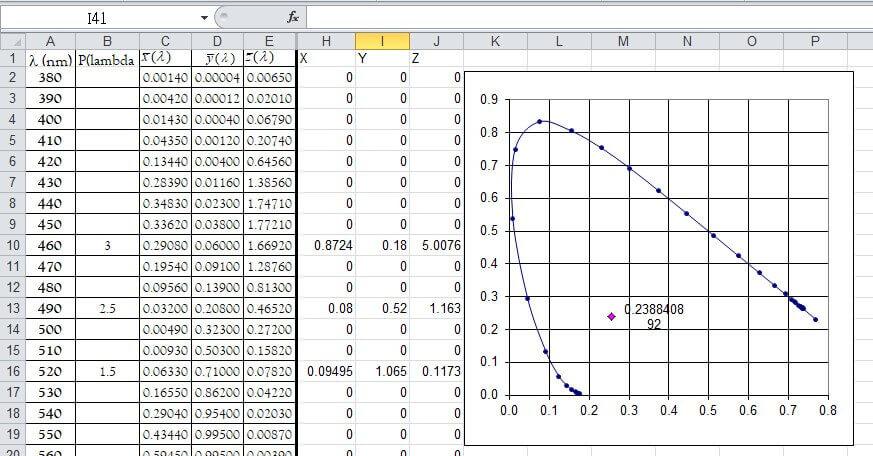Image resolution: width=873 pixels, height=456 pixels.
Task: Click the 0.8 label on the horizontal axis
Action: (x=827, y=409)
